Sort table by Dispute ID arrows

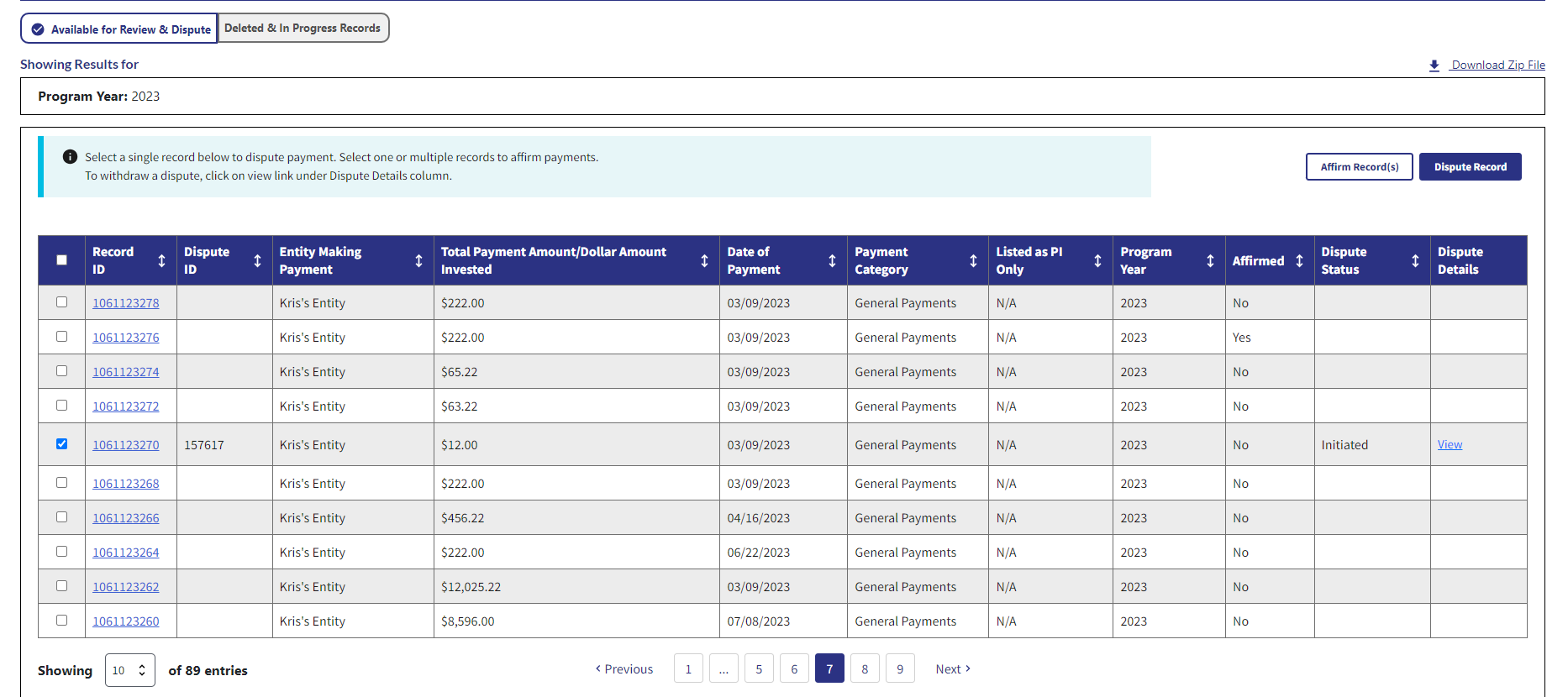click(x=257, y=261)
